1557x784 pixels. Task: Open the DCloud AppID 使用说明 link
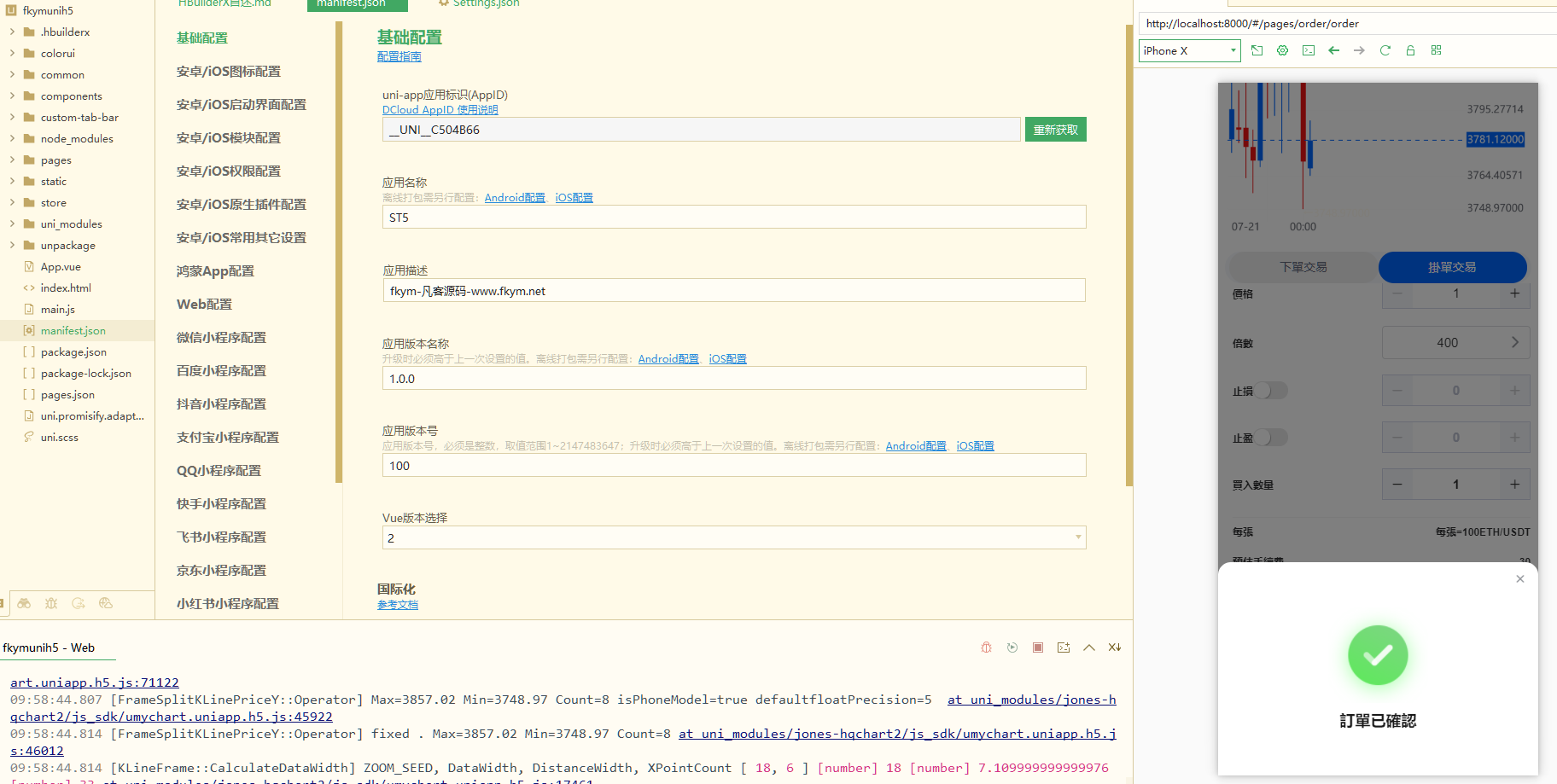440,110
